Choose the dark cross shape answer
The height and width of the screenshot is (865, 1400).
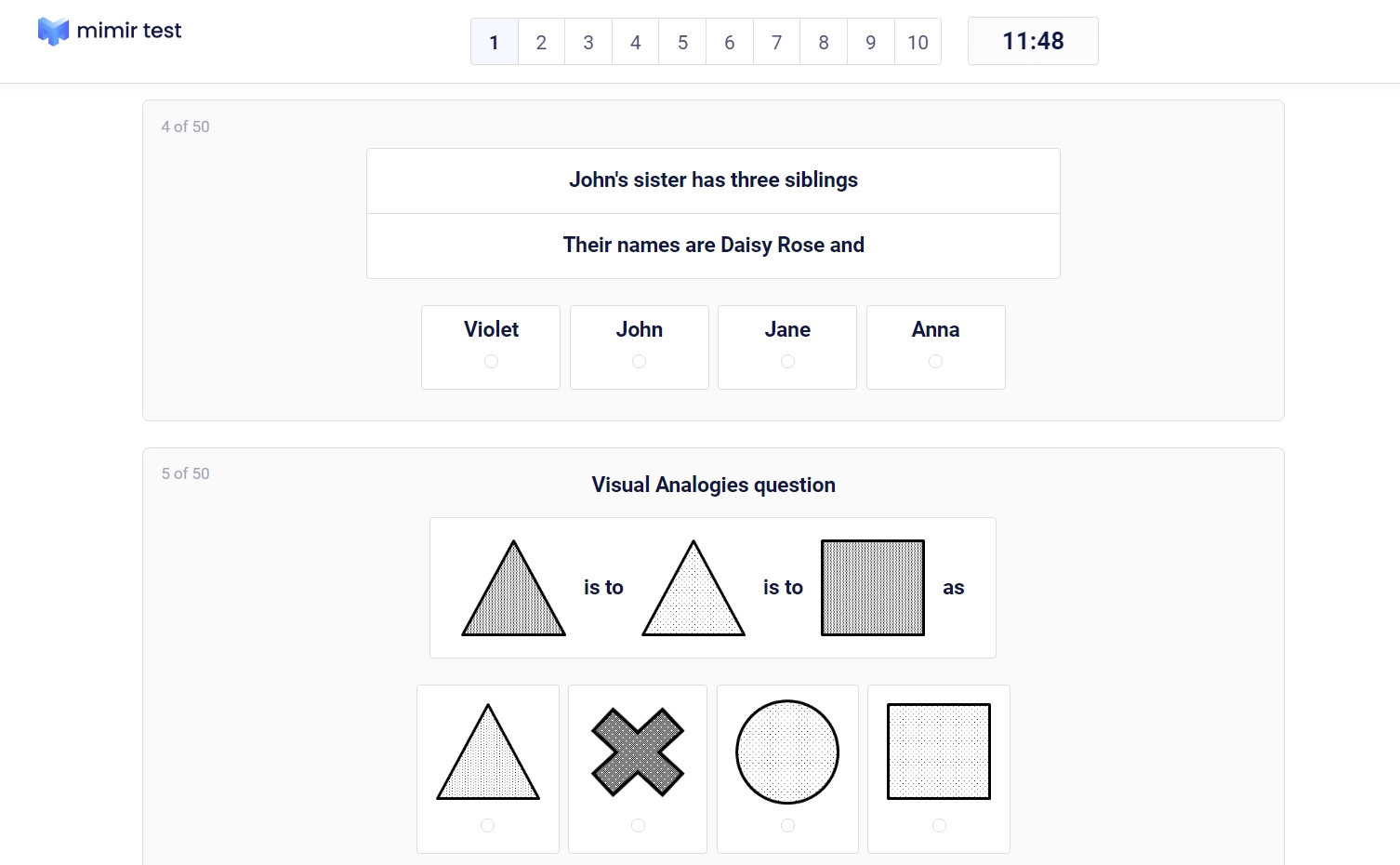coord(638,752)
